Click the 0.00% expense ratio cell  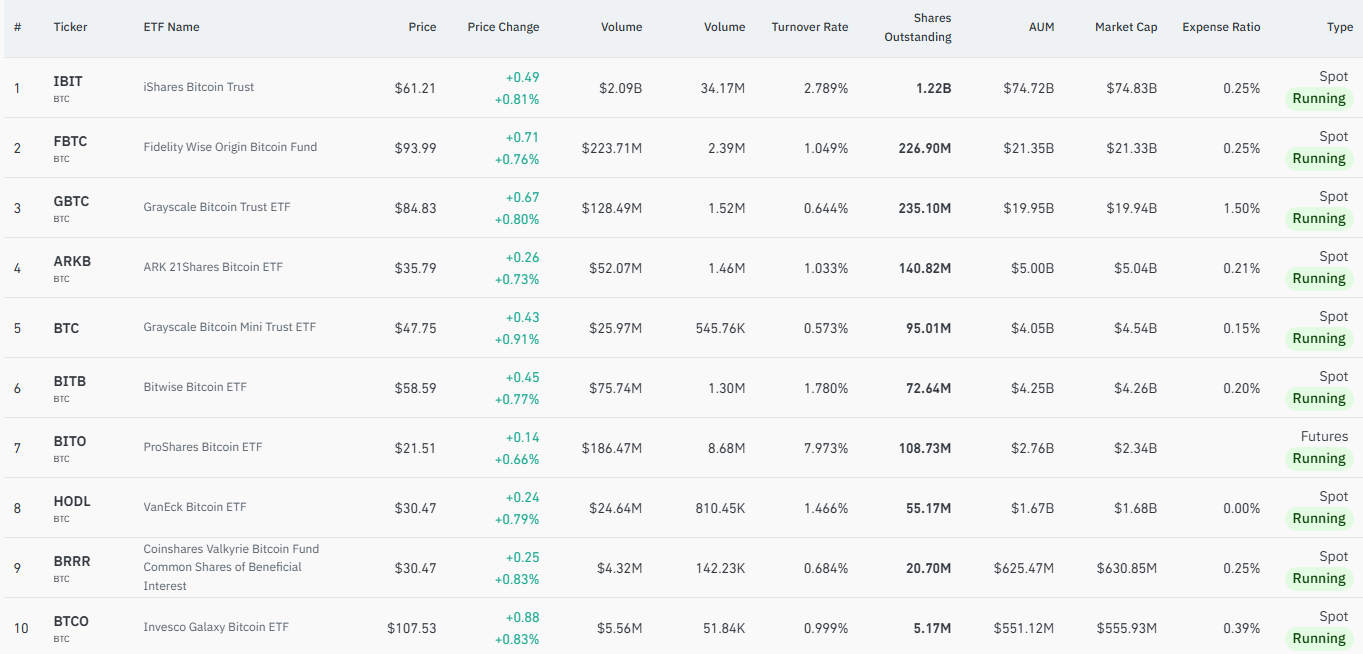(x=1241, y=508)
